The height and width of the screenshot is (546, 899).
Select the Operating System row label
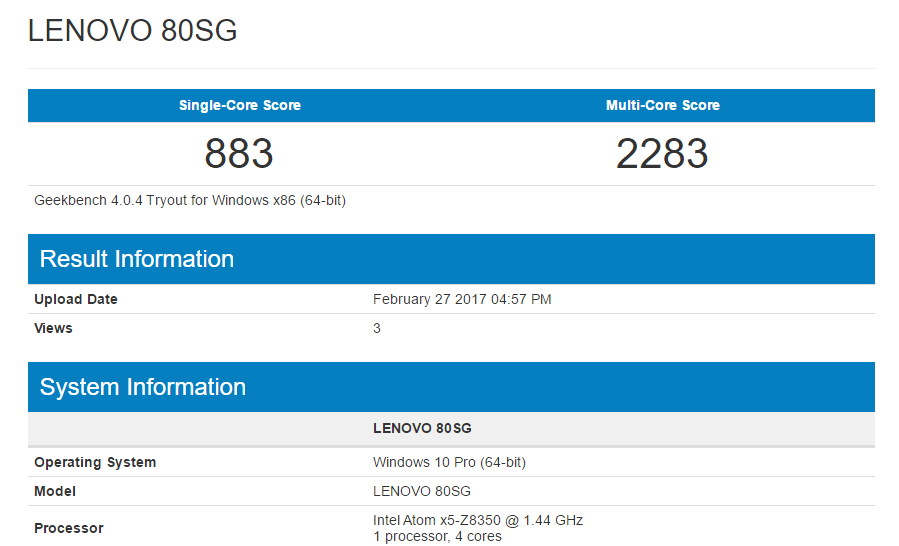pos(95,462)
